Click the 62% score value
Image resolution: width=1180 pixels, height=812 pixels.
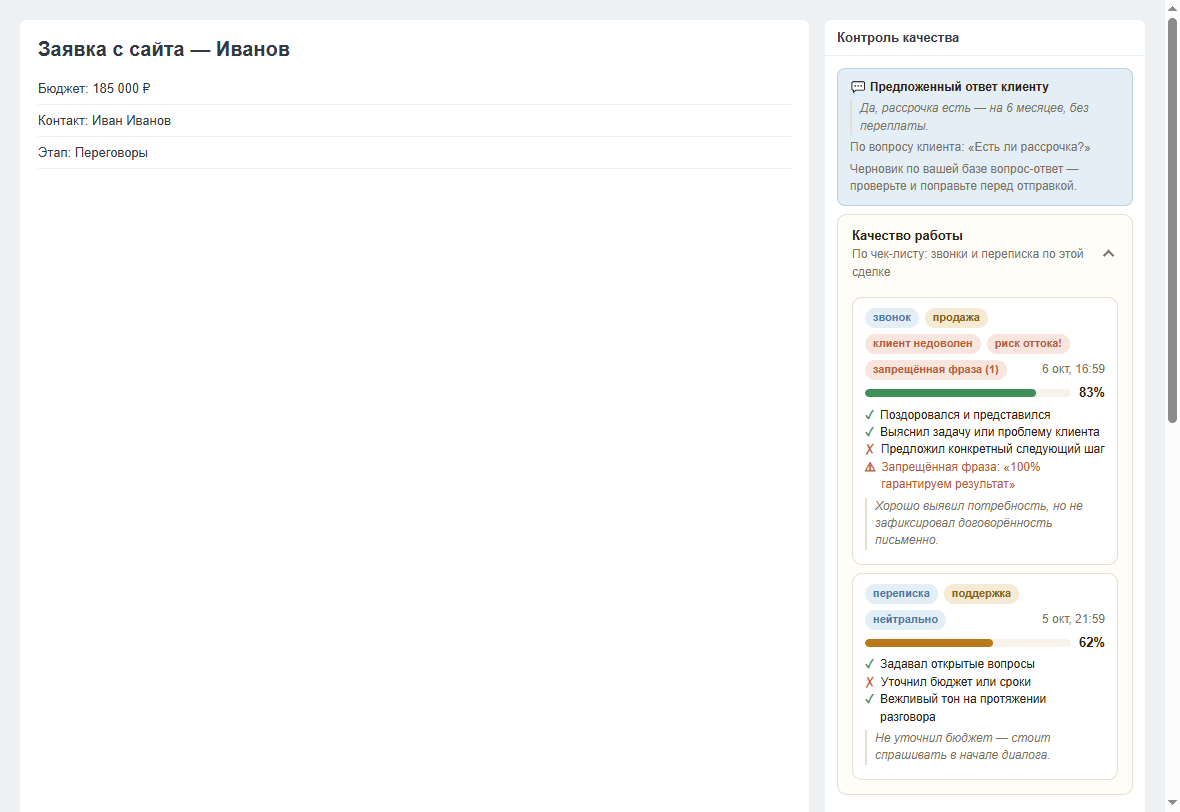click(x=1092, y=643)
